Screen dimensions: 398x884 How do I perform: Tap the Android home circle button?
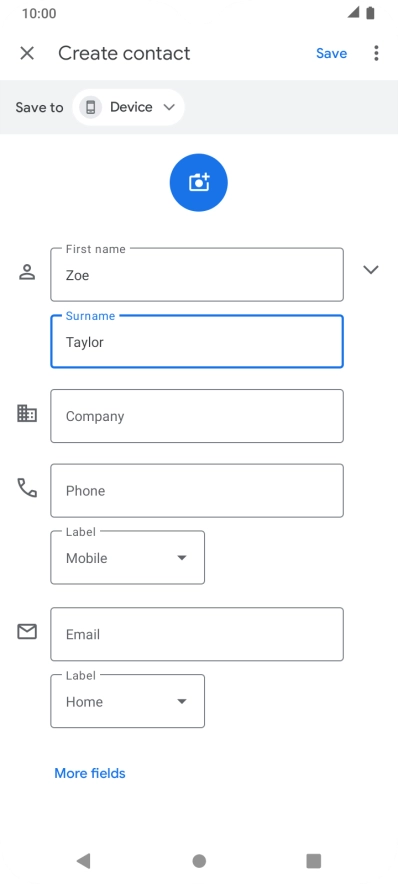click(x=199, y=861)
